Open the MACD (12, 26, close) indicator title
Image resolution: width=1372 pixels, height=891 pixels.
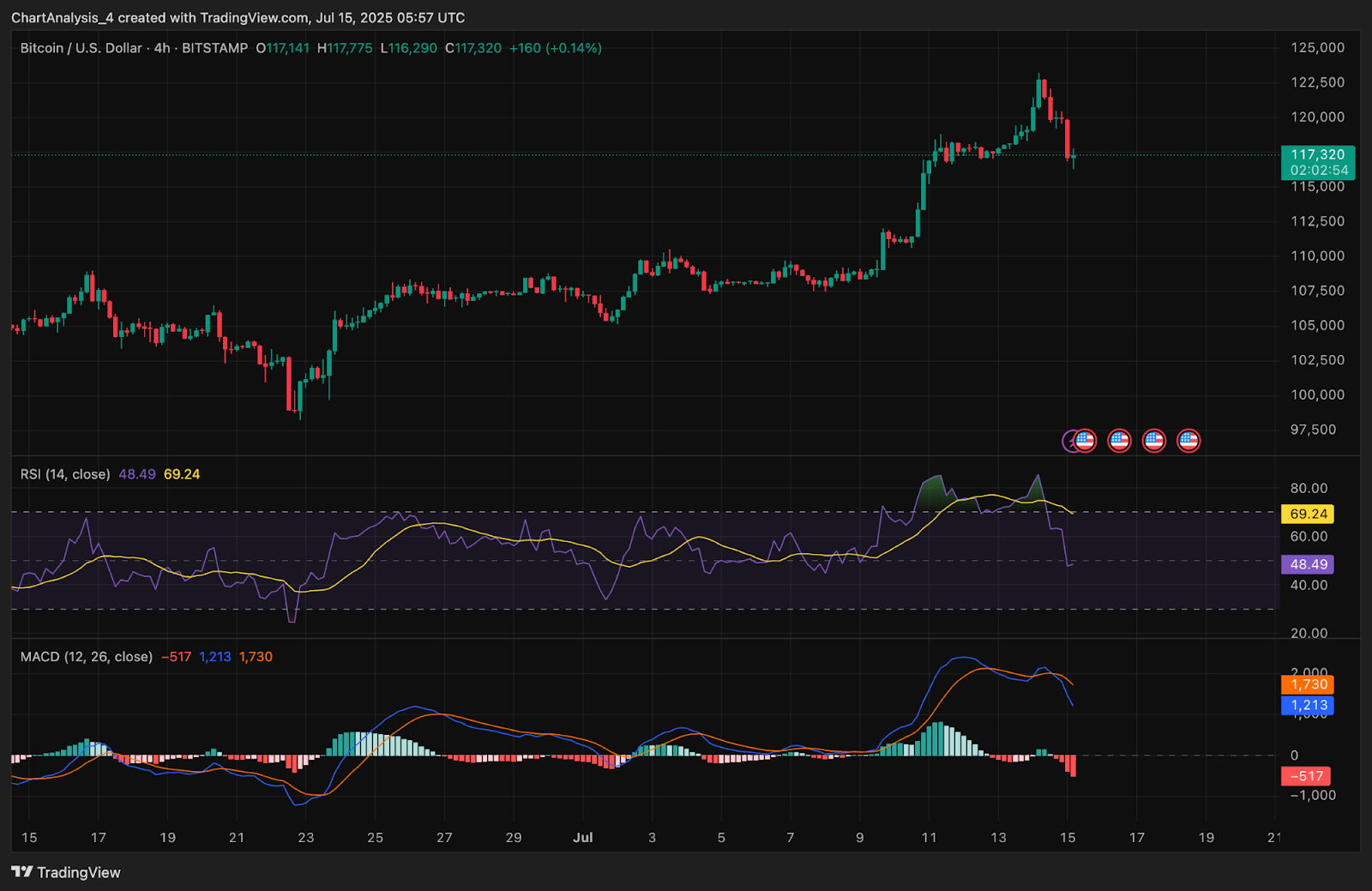pos(86,657)
